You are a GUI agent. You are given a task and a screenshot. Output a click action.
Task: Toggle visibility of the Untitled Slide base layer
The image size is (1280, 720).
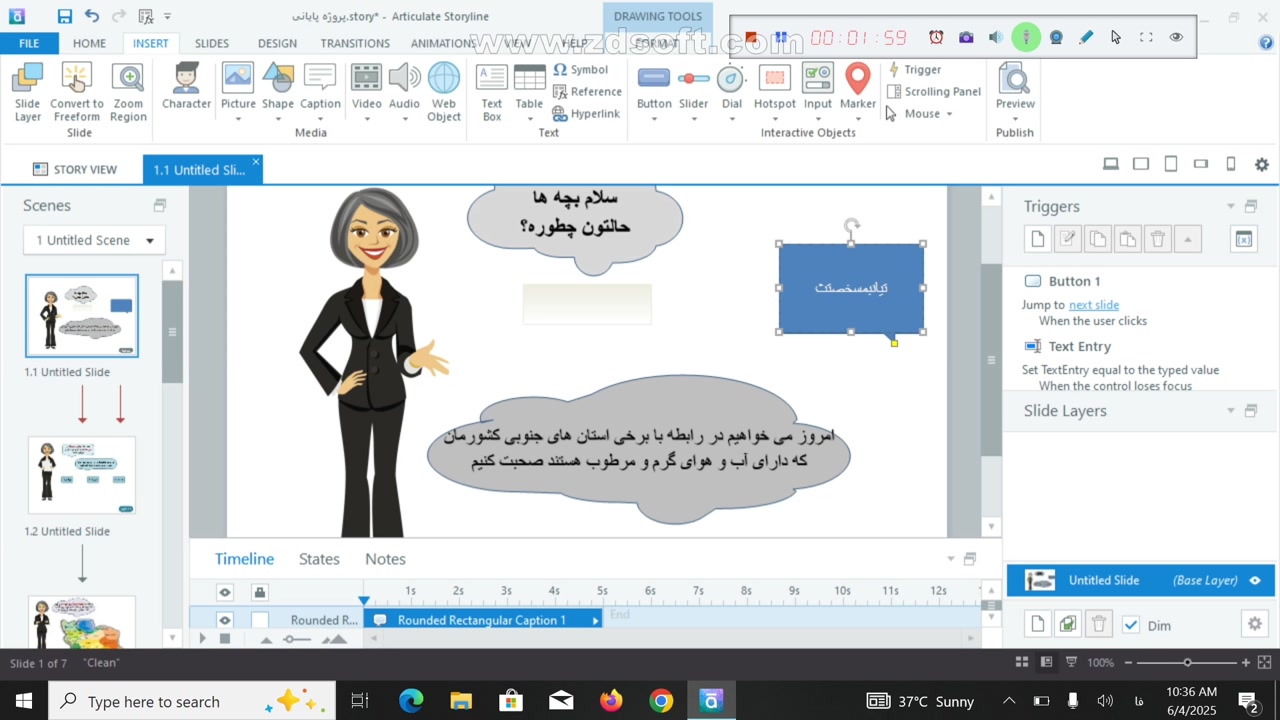pos(1255,580)
